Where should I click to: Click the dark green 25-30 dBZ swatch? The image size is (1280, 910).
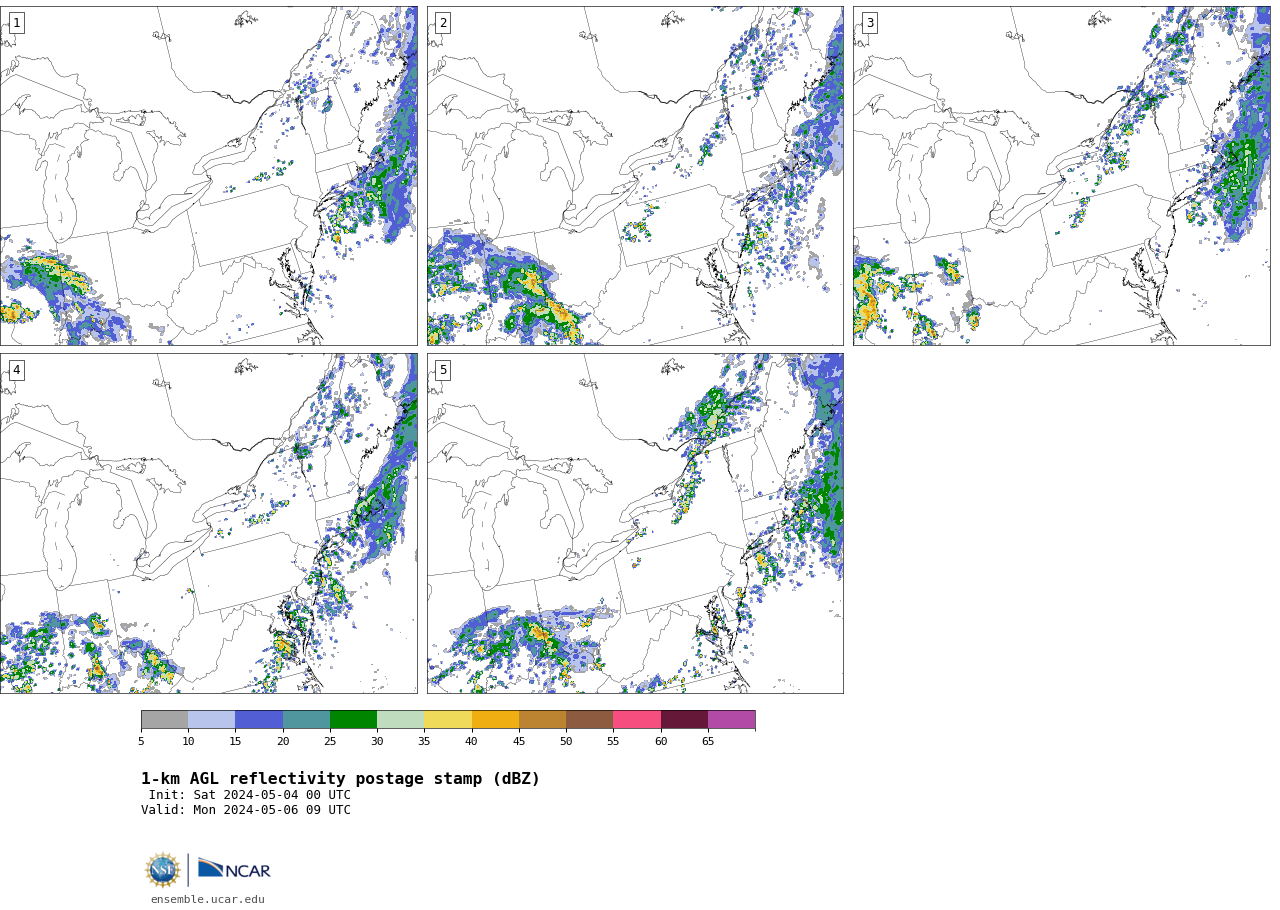pos(353,720)
